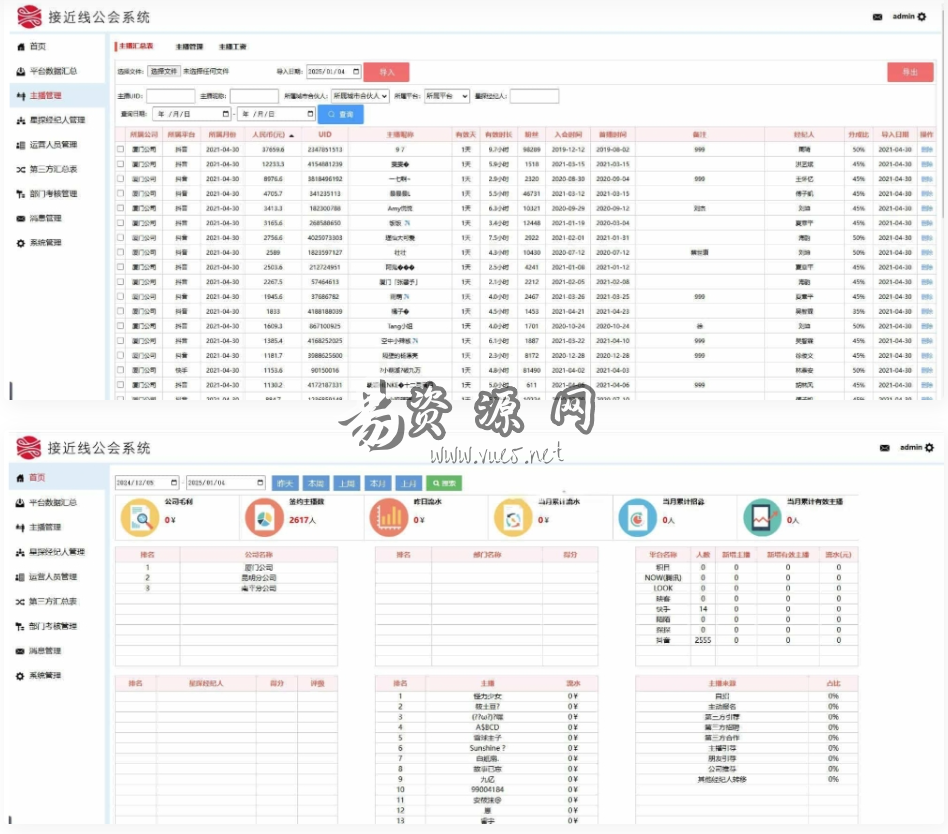948x834 pixels.
Task: Filter the dashboard by 本月
Action: pyautogui.click(x=378, y=483)
